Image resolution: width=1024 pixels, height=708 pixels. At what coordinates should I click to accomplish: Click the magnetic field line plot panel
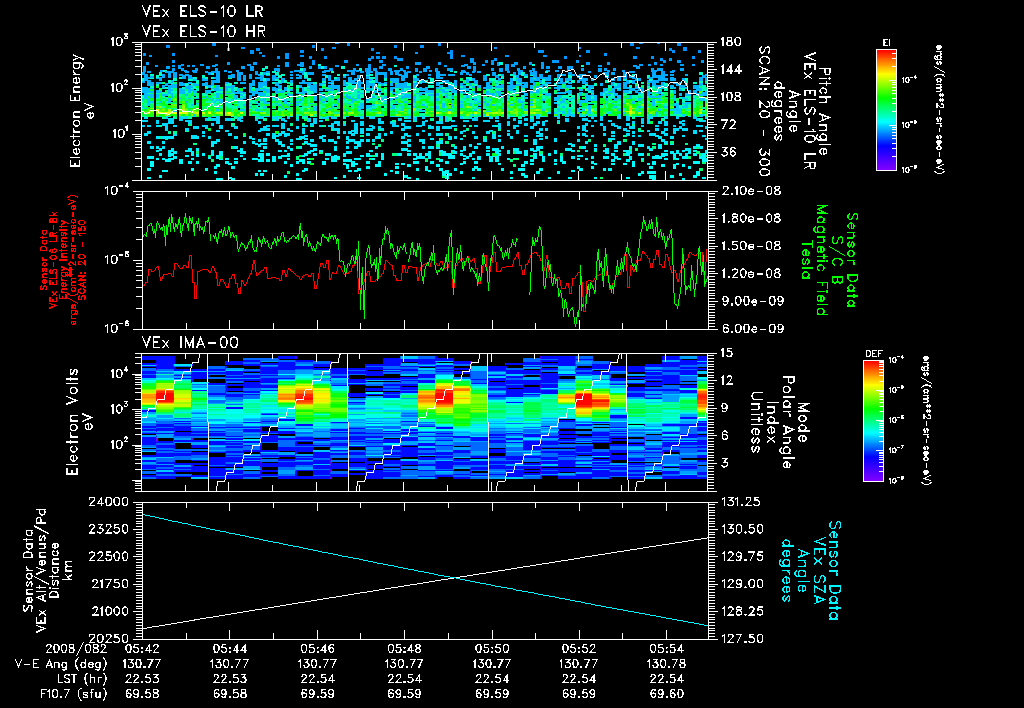[425, 259]
